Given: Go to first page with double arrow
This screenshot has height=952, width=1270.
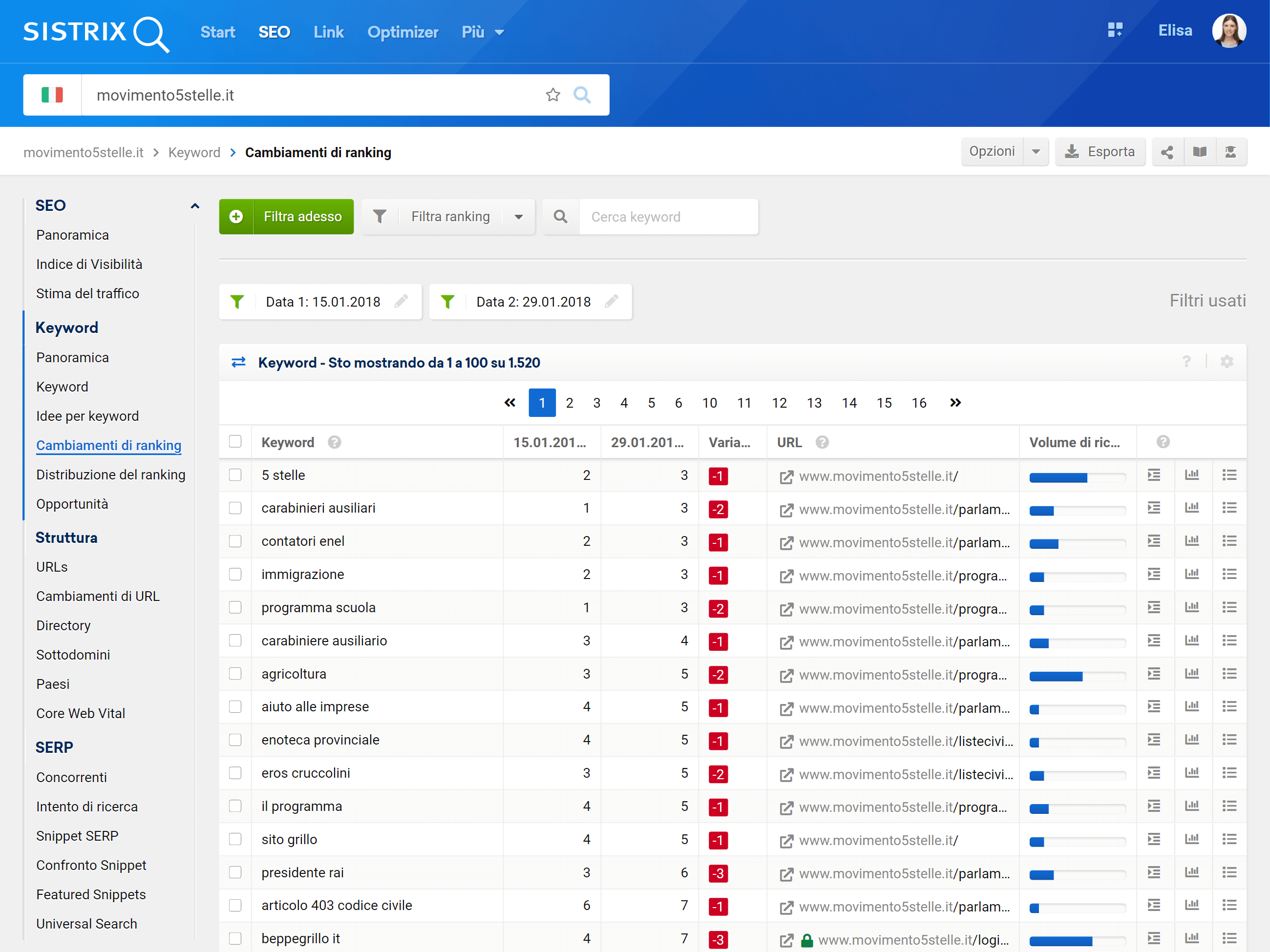Looking at the screenshot, I should [x=510, y=403].
